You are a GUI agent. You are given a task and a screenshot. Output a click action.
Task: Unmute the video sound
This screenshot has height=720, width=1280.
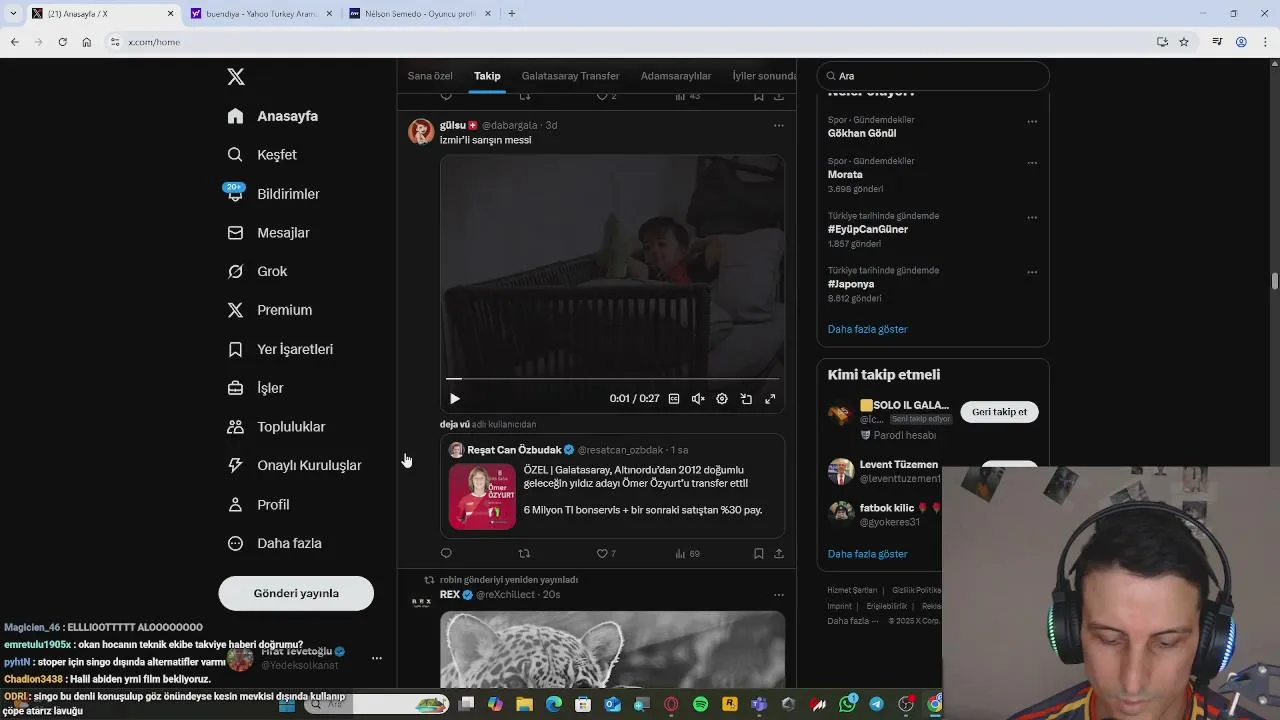(698, 399)
